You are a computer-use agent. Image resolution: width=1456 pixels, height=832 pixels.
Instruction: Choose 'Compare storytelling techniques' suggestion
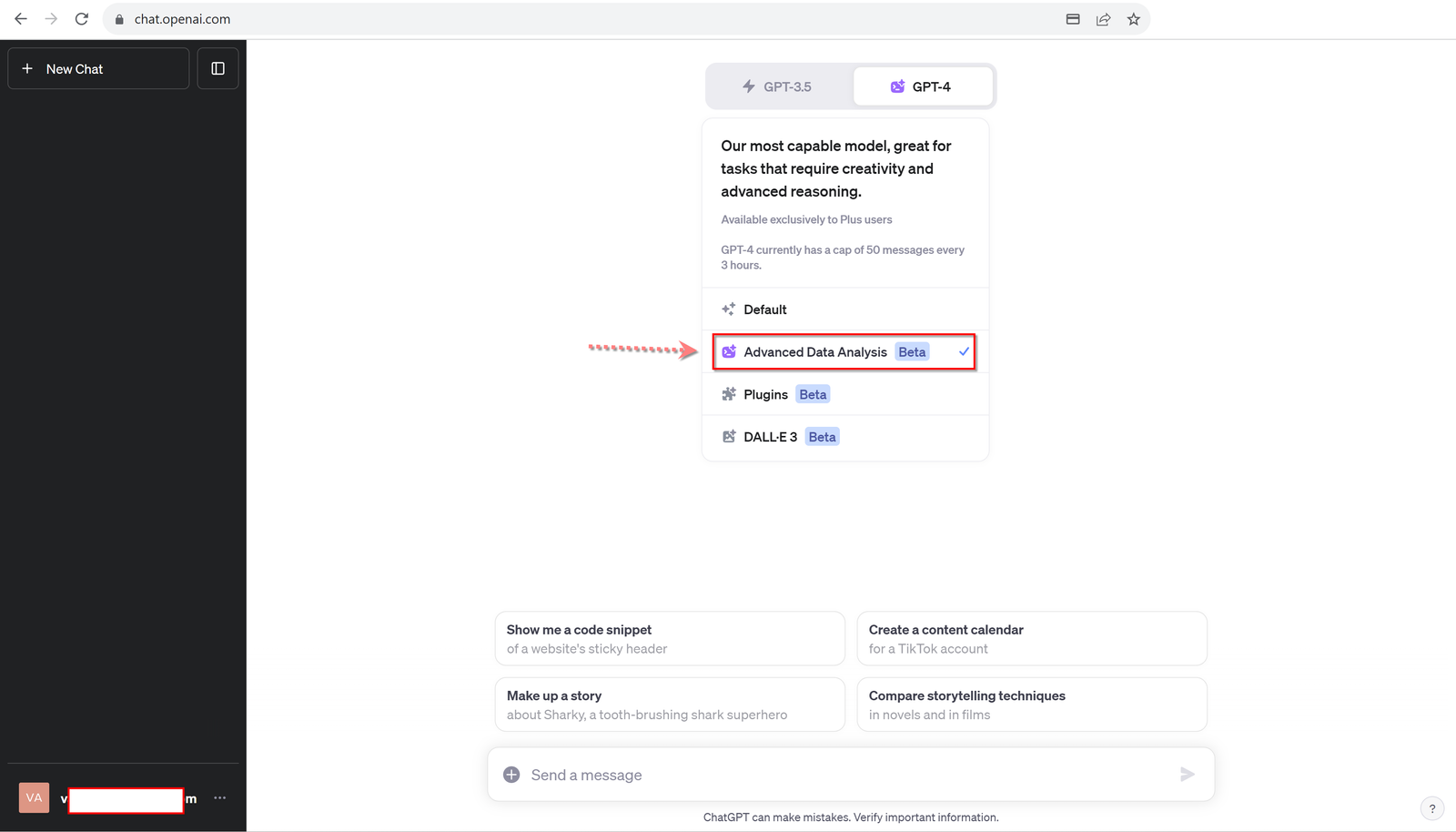coord(1032,705)
